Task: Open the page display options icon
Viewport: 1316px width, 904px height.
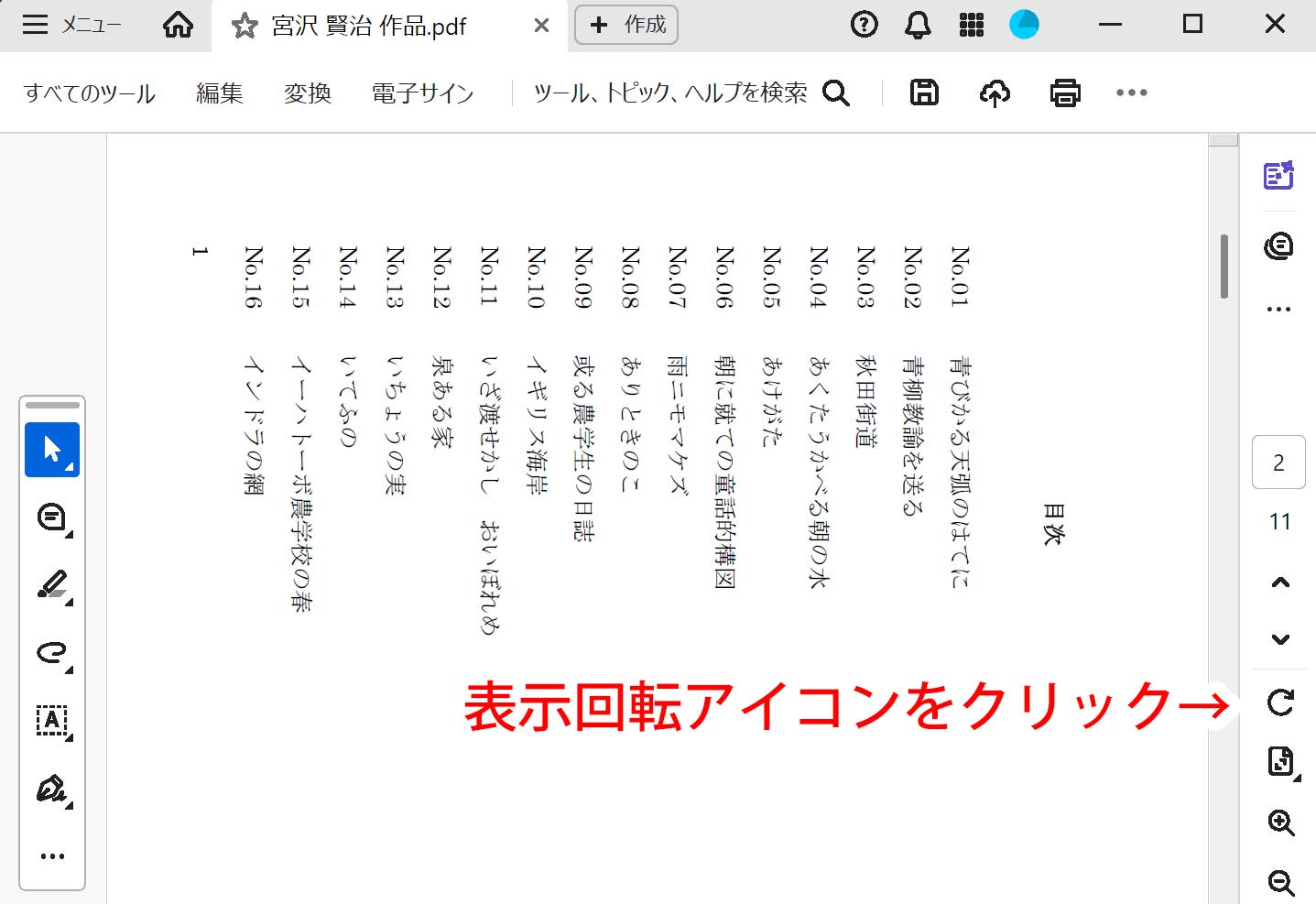Action: 1280,761
